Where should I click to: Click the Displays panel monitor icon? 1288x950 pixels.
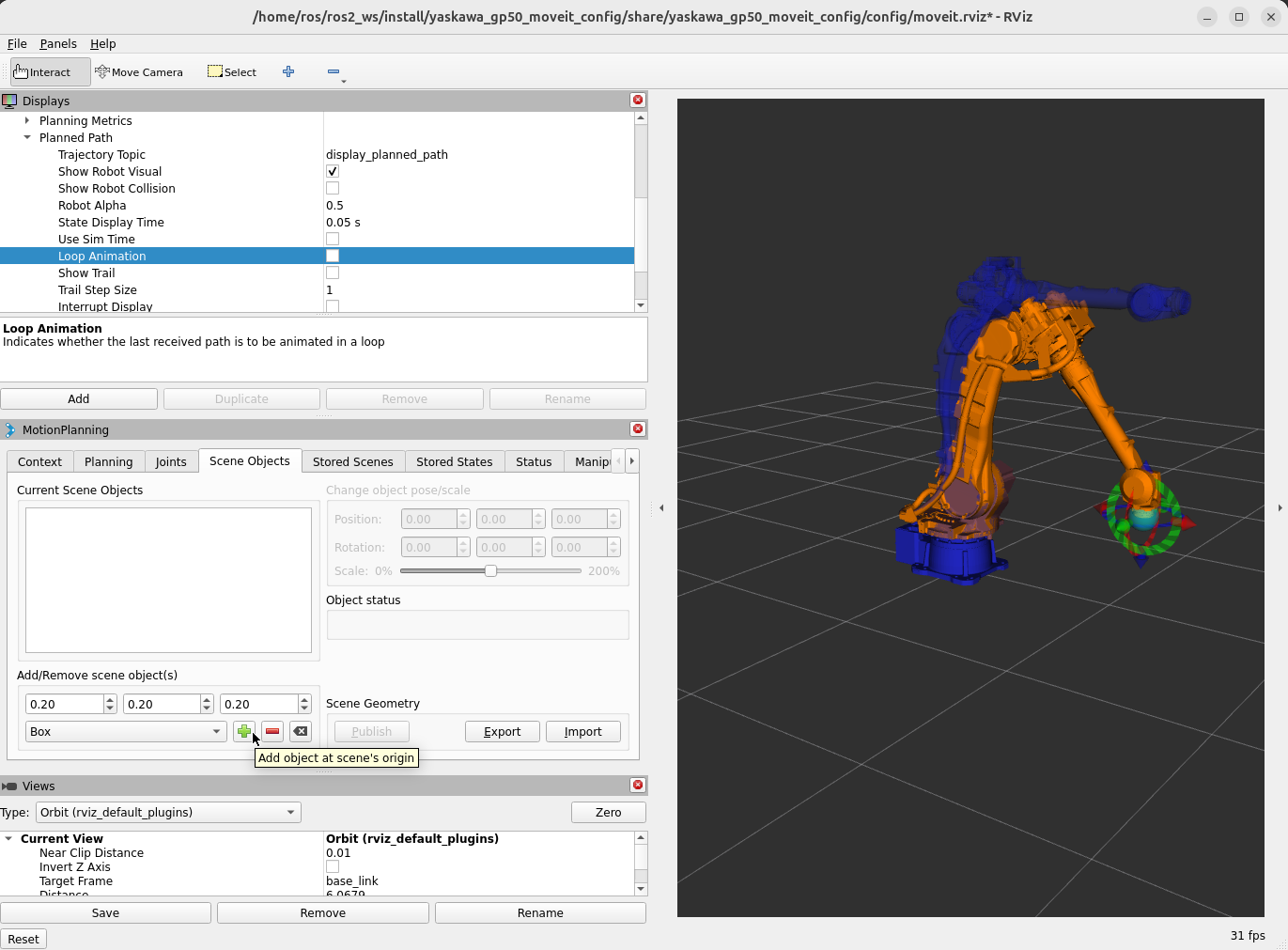coord(9,101)
